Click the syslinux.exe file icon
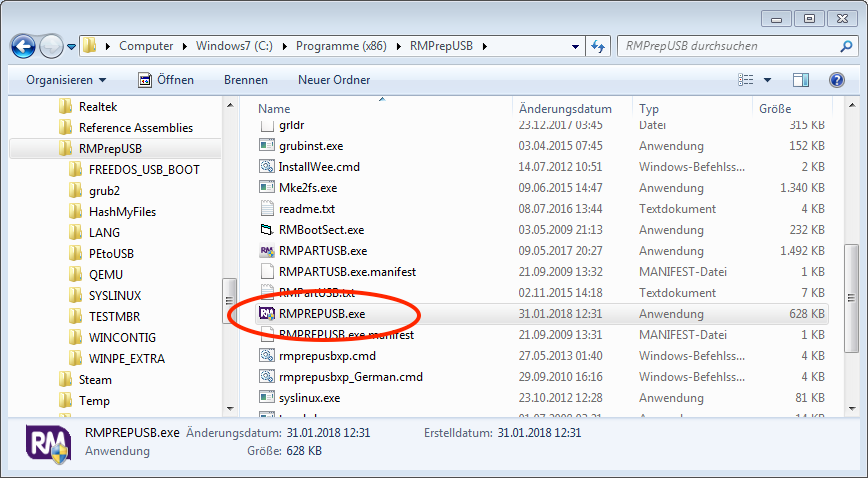The height and width of the screenshot is (478, 868). (x=266, y=398)
